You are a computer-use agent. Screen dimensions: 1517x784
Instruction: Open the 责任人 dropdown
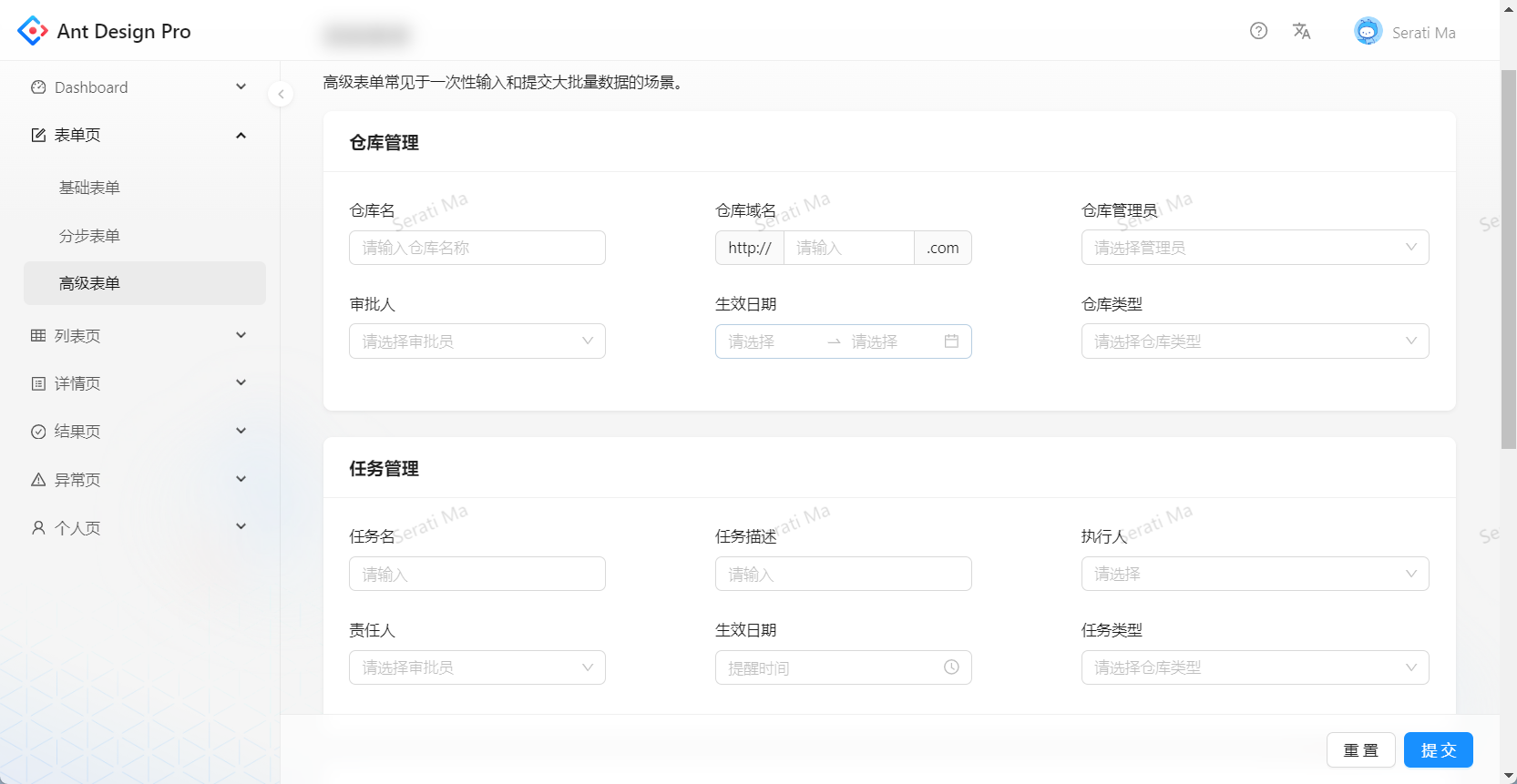477,667
